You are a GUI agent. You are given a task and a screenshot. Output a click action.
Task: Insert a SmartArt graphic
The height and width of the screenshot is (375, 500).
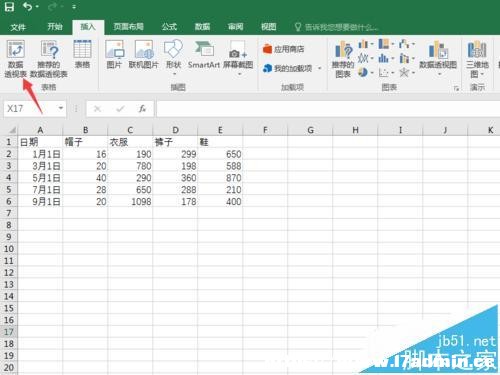204,54
